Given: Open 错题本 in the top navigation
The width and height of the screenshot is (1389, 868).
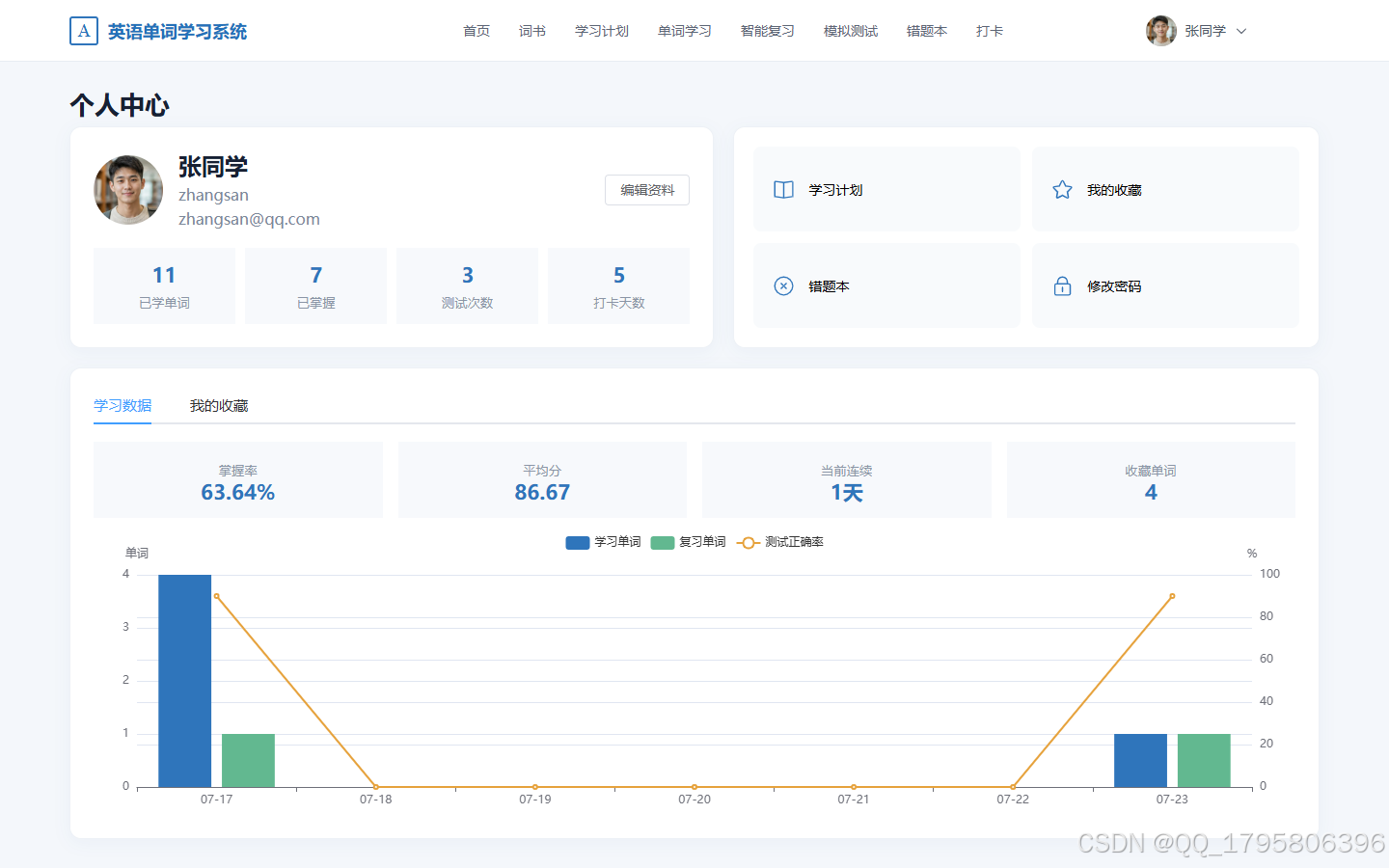Looking at the screenshot, I should (x=927, y=31).
